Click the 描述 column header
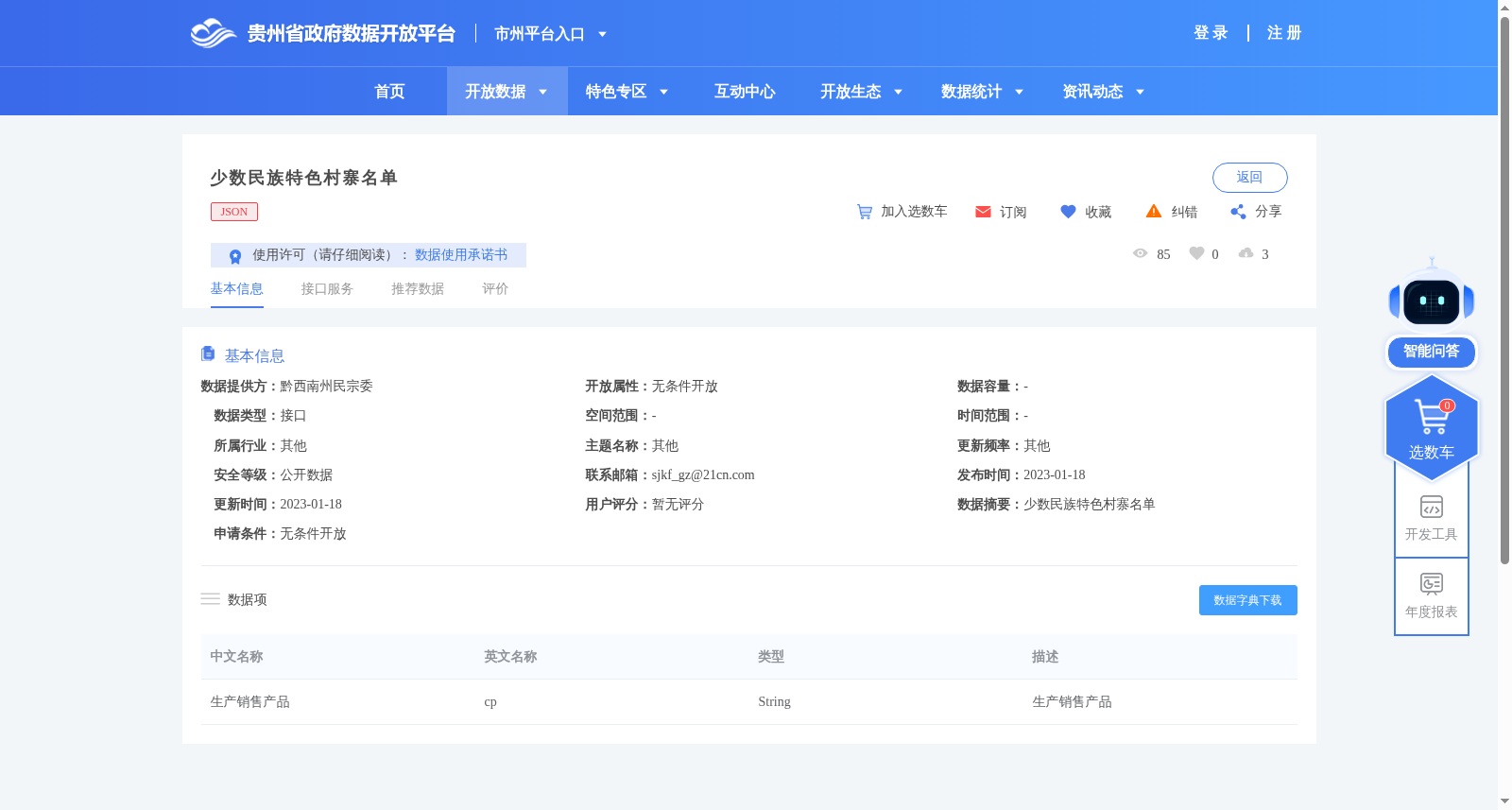This screenshot has height=810, width=1512. coord(1045,657)
